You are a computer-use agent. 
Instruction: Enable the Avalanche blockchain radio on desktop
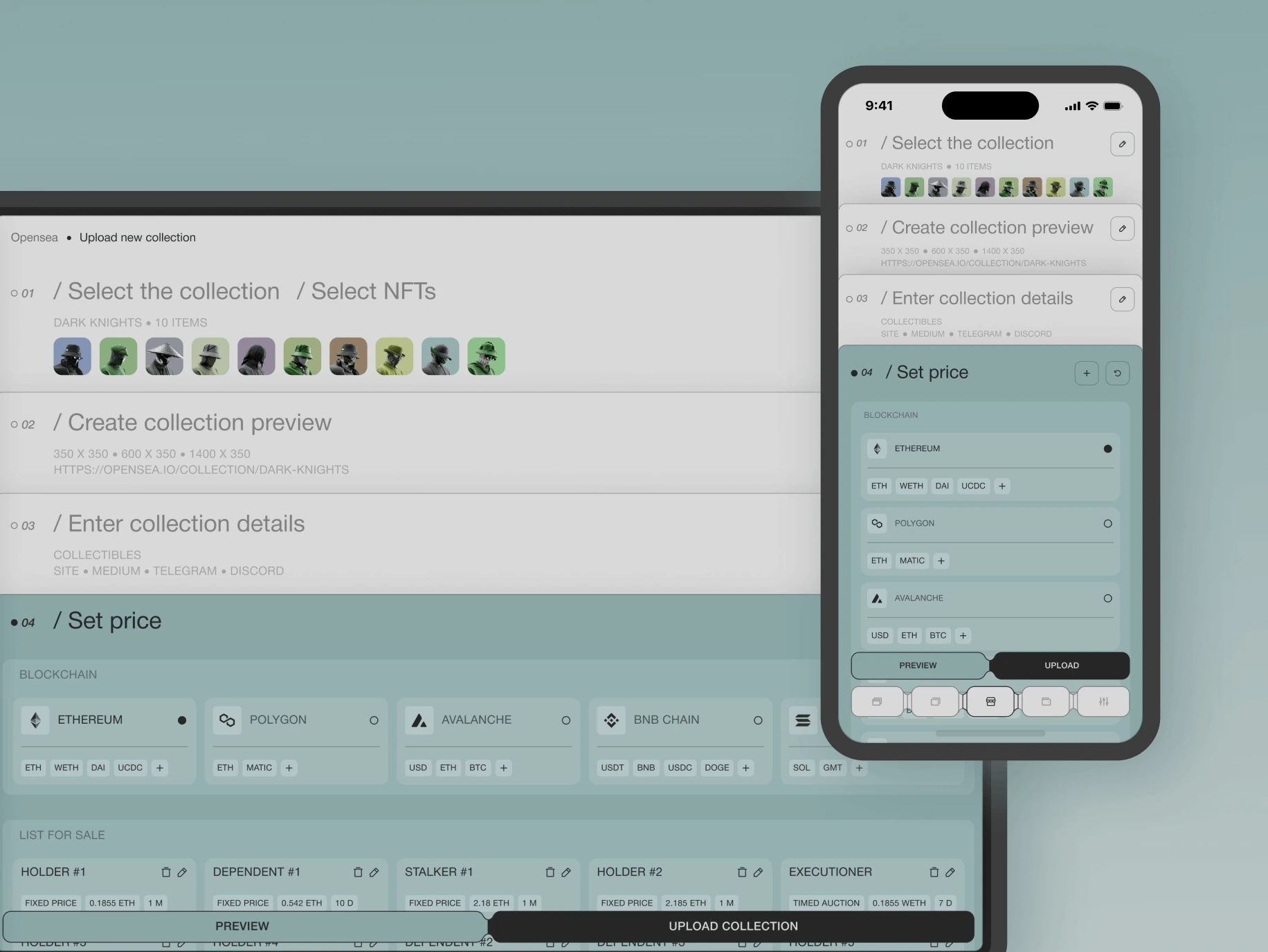(566, 720)
